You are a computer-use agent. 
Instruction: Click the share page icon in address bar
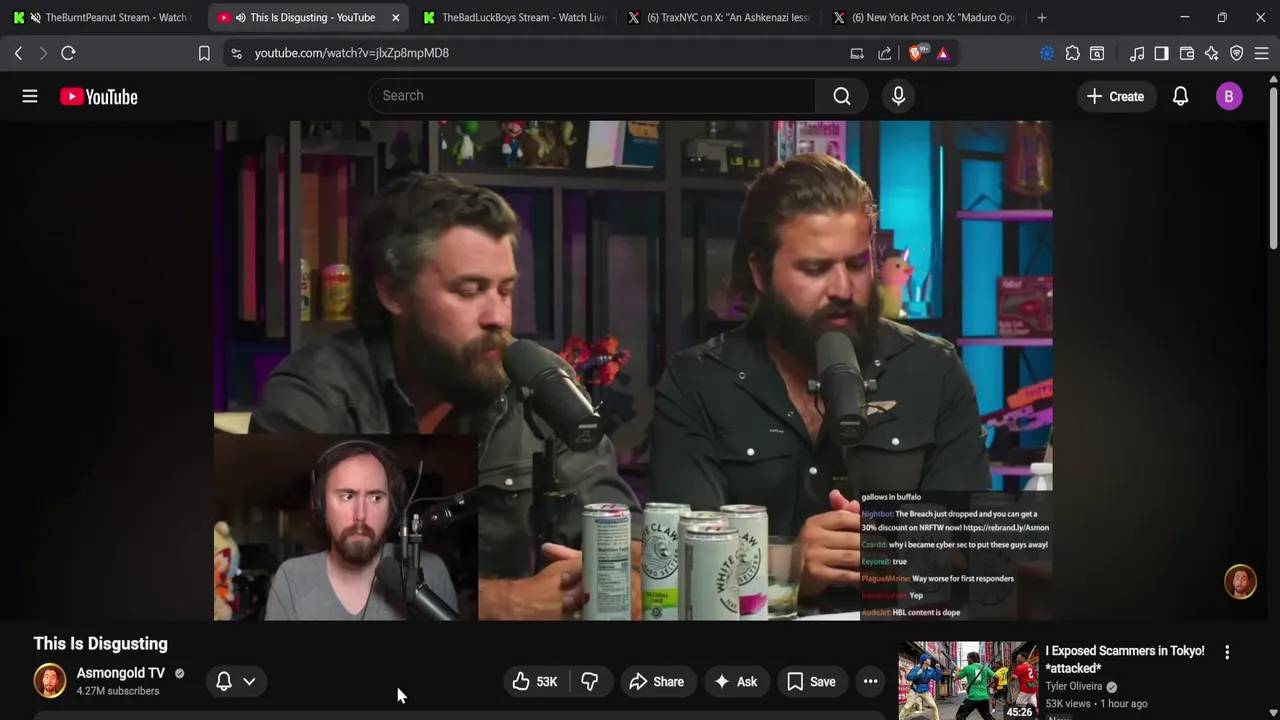coord(885,53)
